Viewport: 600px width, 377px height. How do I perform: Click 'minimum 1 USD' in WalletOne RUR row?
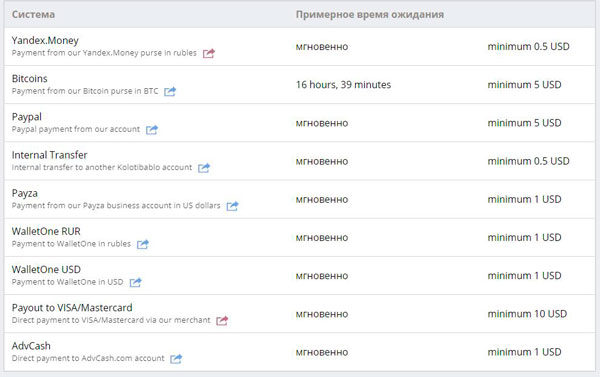coord(524,238)
